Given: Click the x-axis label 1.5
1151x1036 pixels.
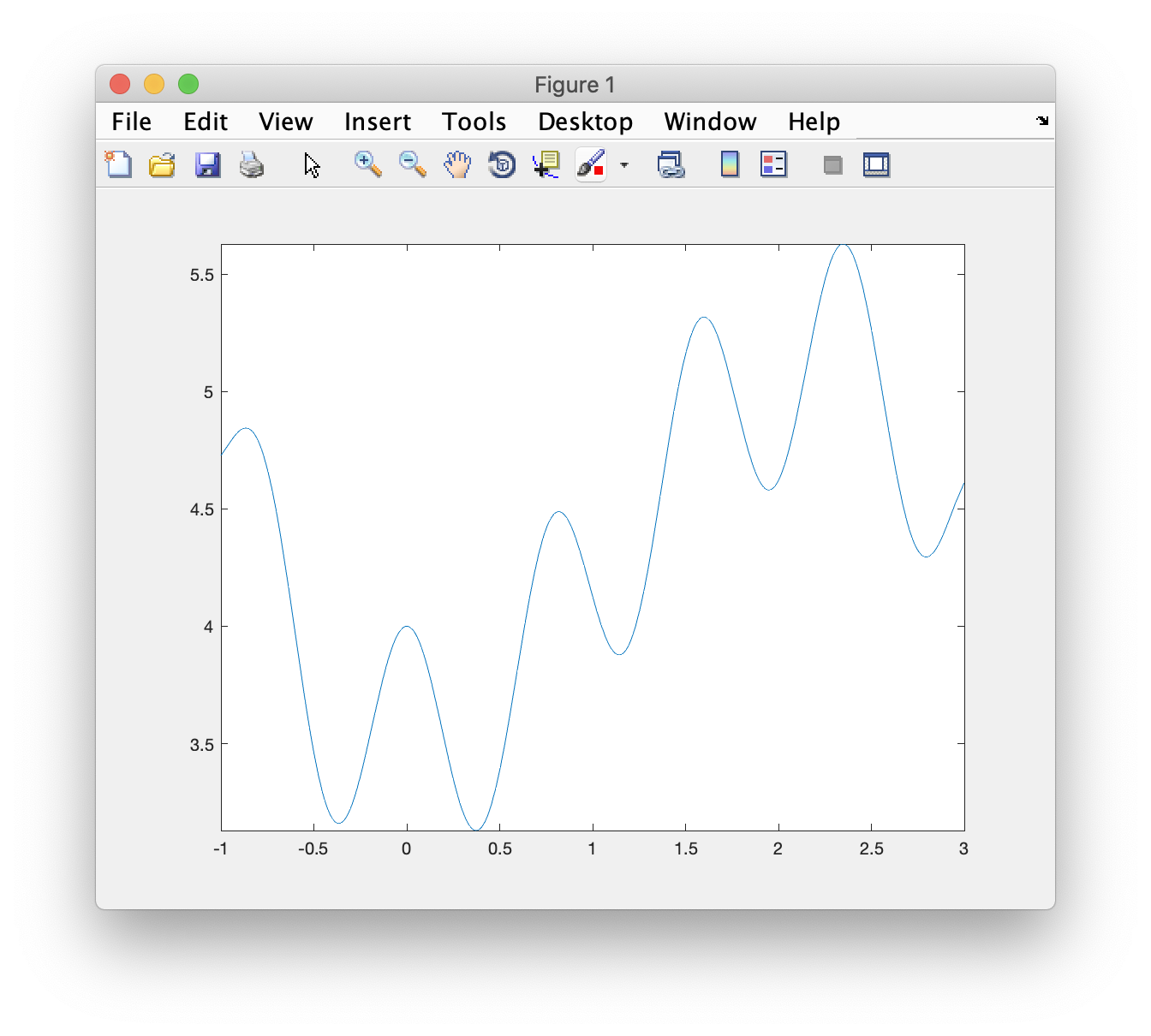Looking at the screenshot, I should [686, 848].
